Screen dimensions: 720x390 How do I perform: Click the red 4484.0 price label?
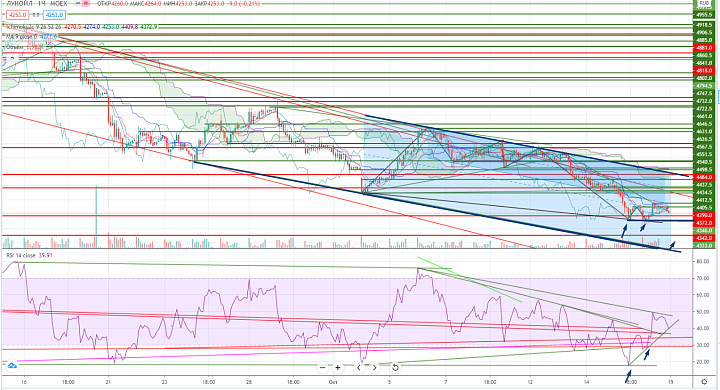(704, 177)
